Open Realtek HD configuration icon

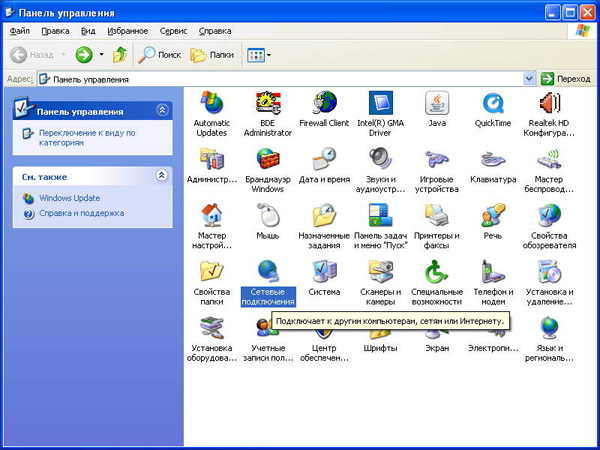click(x=549, y=103)
